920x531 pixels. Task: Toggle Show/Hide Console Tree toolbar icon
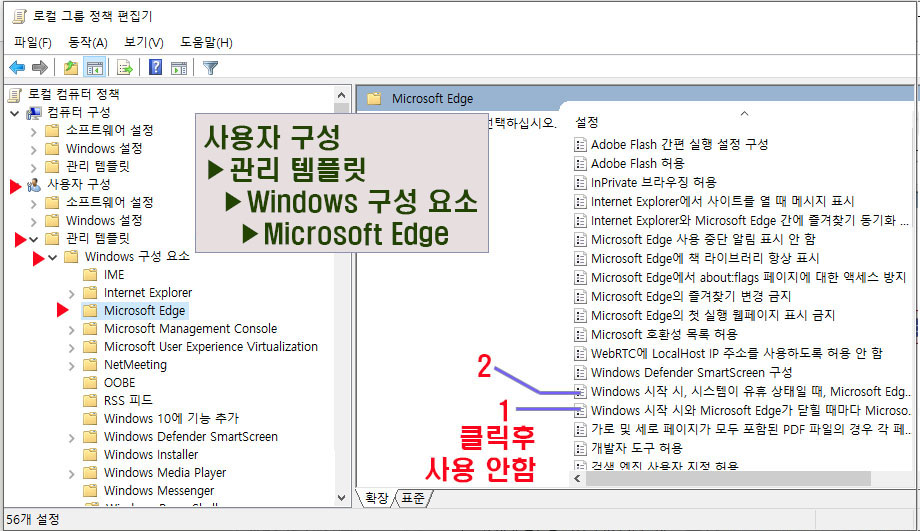94,67
